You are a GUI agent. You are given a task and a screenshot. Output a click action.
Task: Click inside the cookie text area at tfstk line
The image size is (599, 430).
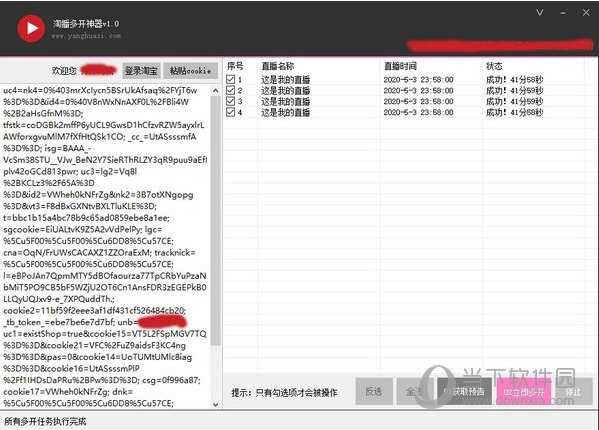click(x=104, y=125)
